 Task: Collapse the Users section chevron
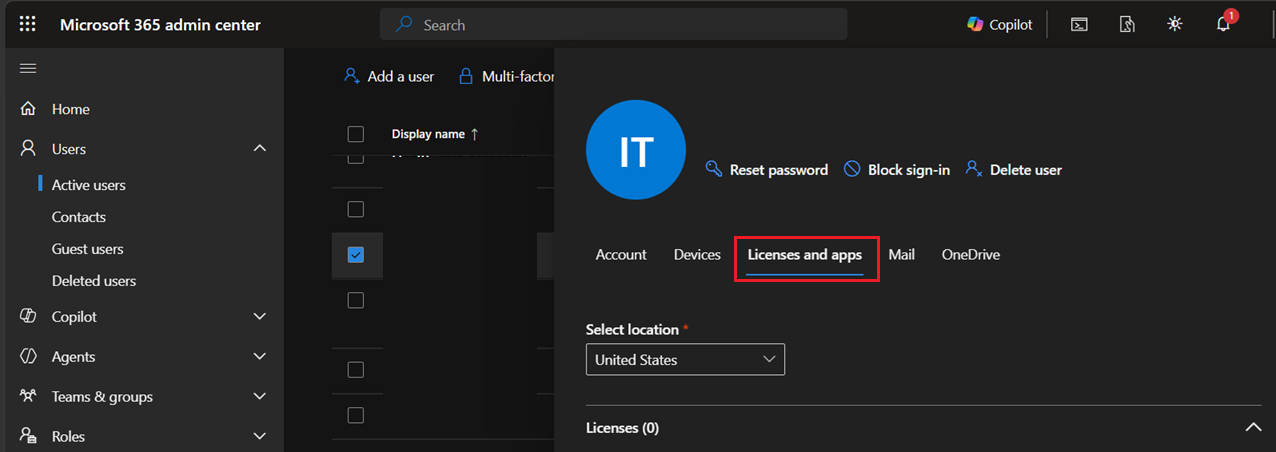point(260,148)
